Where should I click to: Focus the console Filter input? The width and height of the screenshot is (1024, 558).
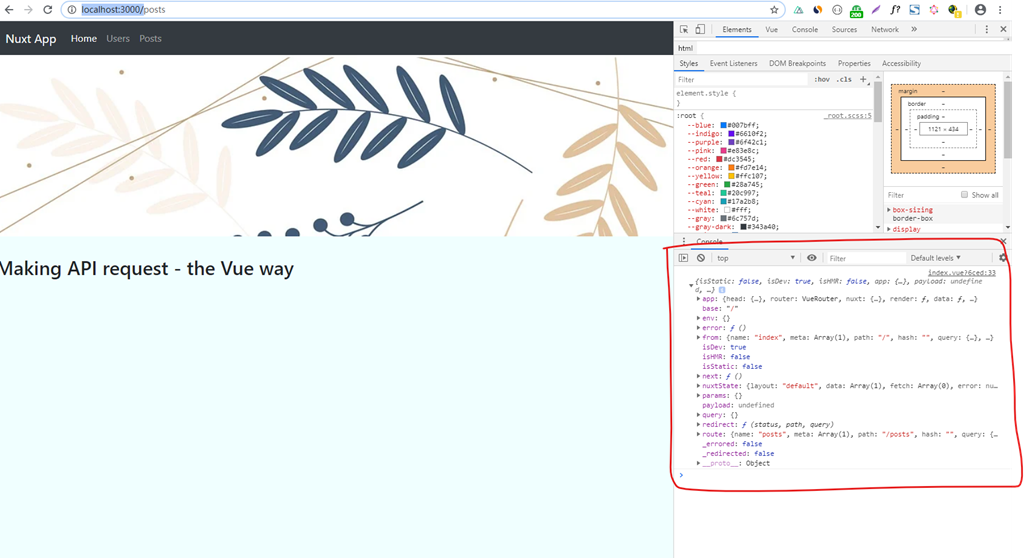tap(866, 258)
